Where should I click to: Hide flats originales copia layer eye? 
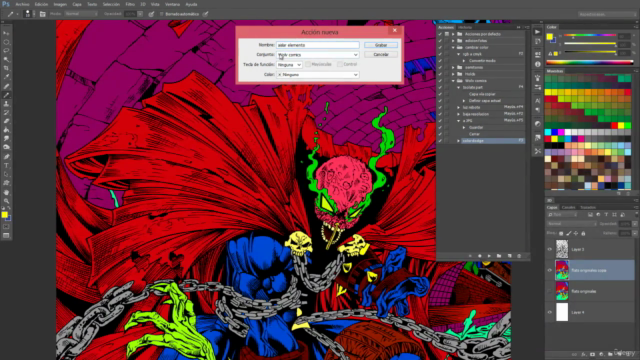(x=549, y=270)
